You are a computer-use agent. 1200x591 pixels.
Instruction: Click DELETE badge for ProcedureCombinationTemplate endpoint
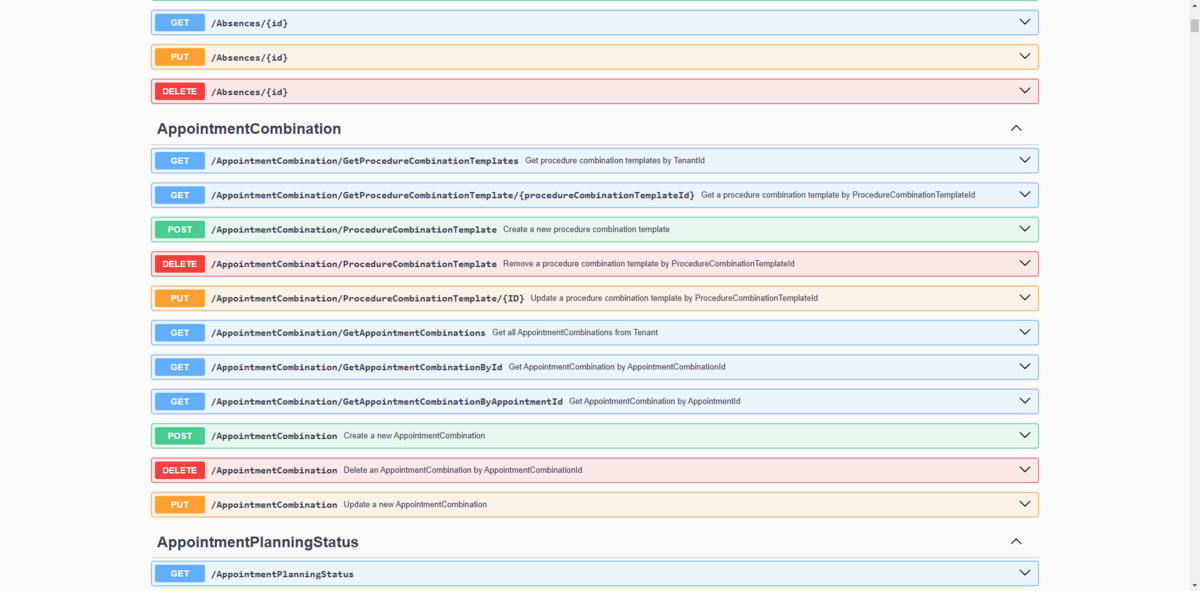click(x=180, y=264)
